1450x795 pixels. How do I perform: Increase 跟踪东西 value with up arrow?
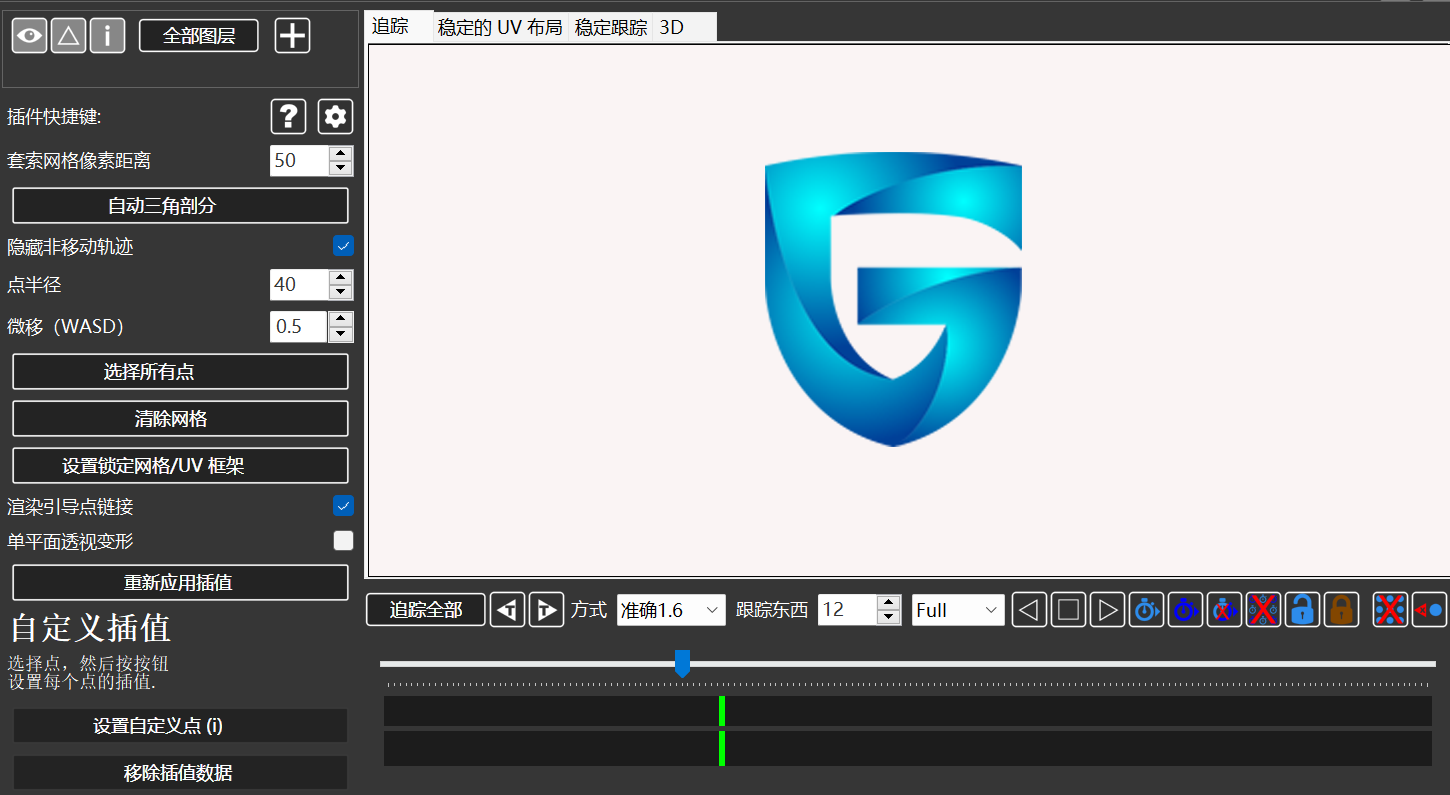pyautogui.click(x=889, y=602)
